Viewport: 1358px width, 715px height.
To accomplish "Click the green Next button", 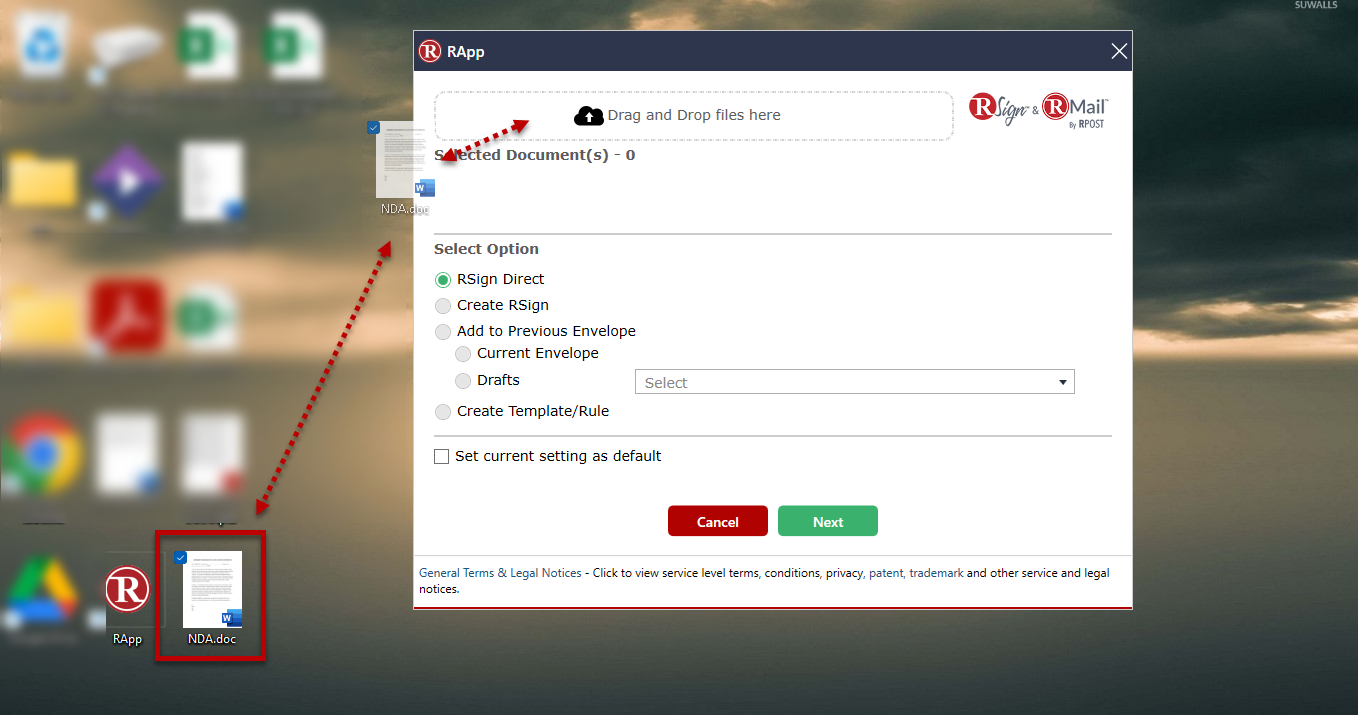I will [x=828, y=521].
